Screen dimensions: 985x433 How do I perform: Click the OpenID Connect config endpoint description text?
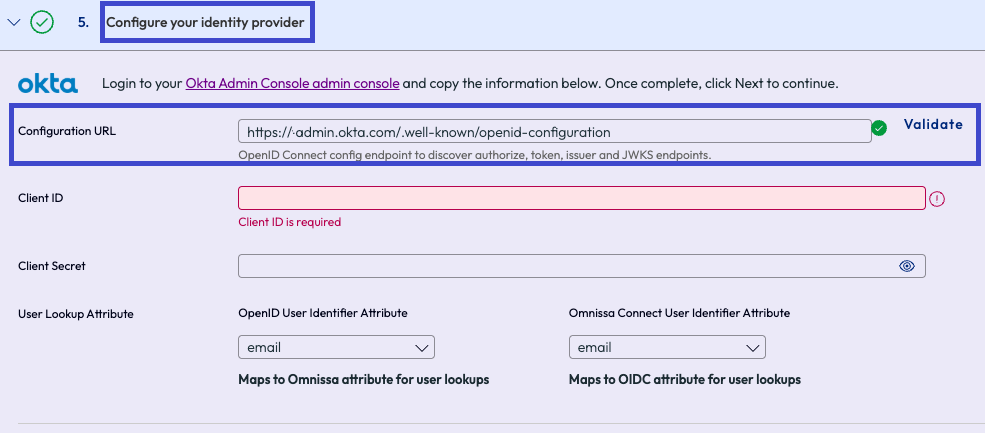(x=475, y=155)
